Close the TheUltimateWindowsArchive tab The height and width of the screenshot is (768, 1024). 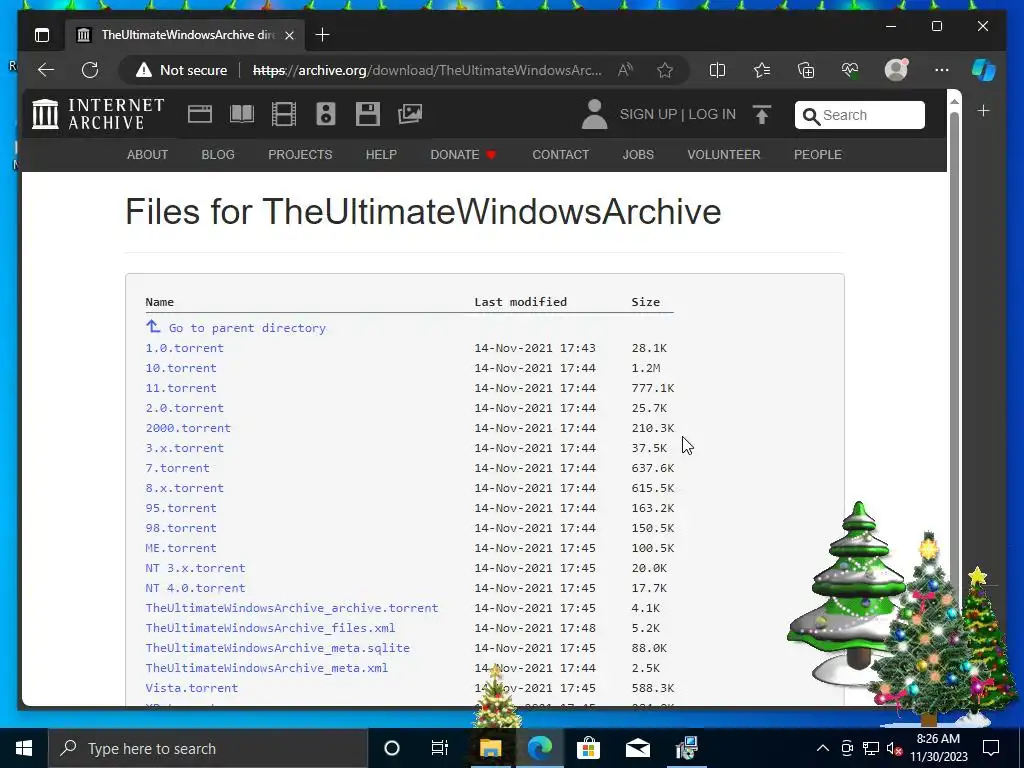pyautogui.click(x=289, y=35)
